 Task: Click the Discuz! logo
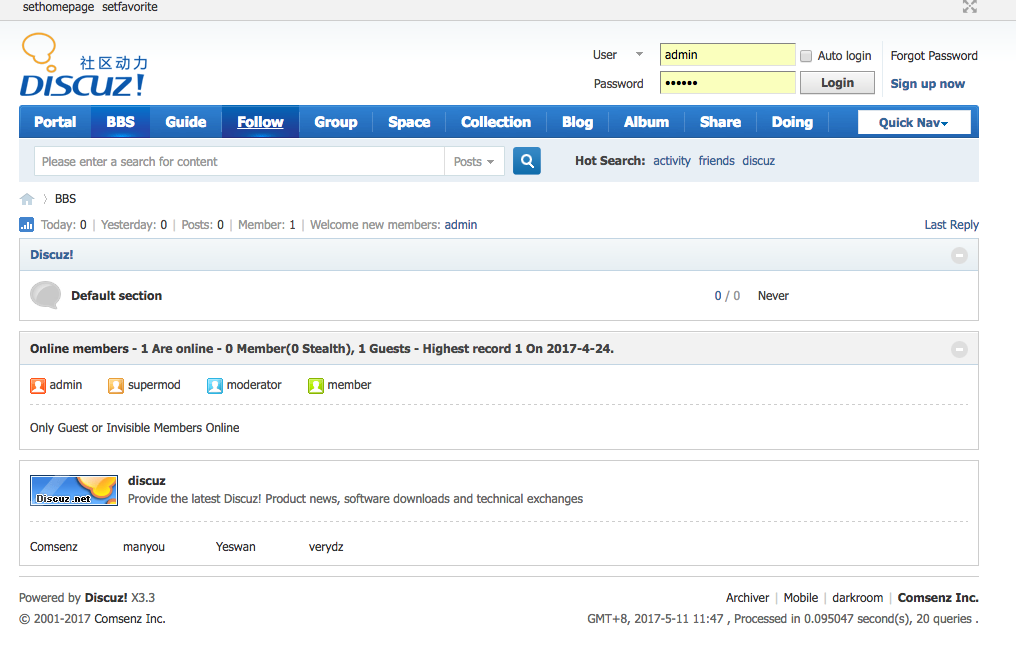click(x=84, y=65)
